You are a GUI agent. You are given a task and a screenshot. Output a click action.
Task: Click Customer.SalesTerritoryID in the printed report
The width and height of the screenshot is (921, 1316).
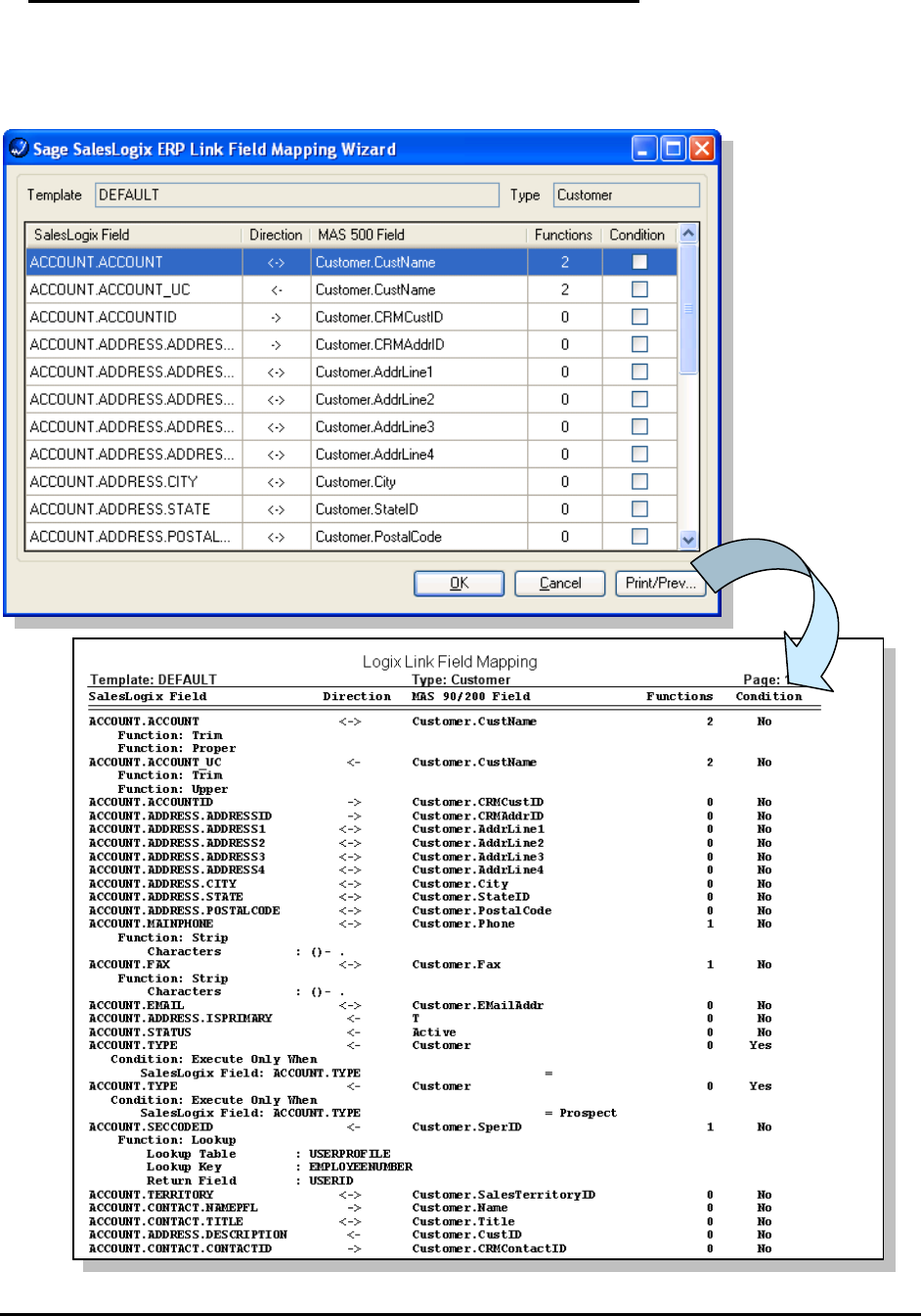pos(504,1195)
